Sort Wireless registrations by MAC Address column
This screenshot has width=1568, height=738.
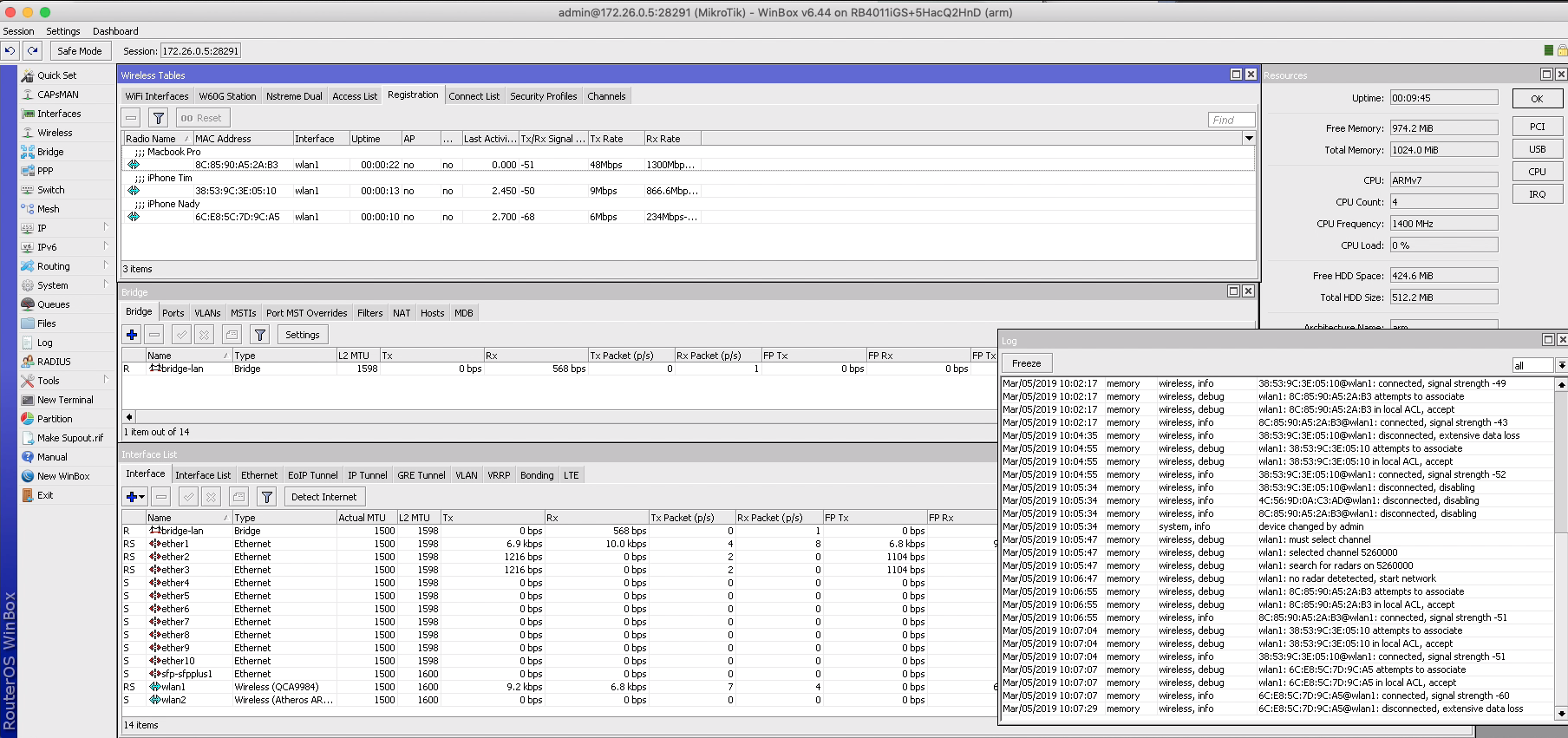(243, 139)
